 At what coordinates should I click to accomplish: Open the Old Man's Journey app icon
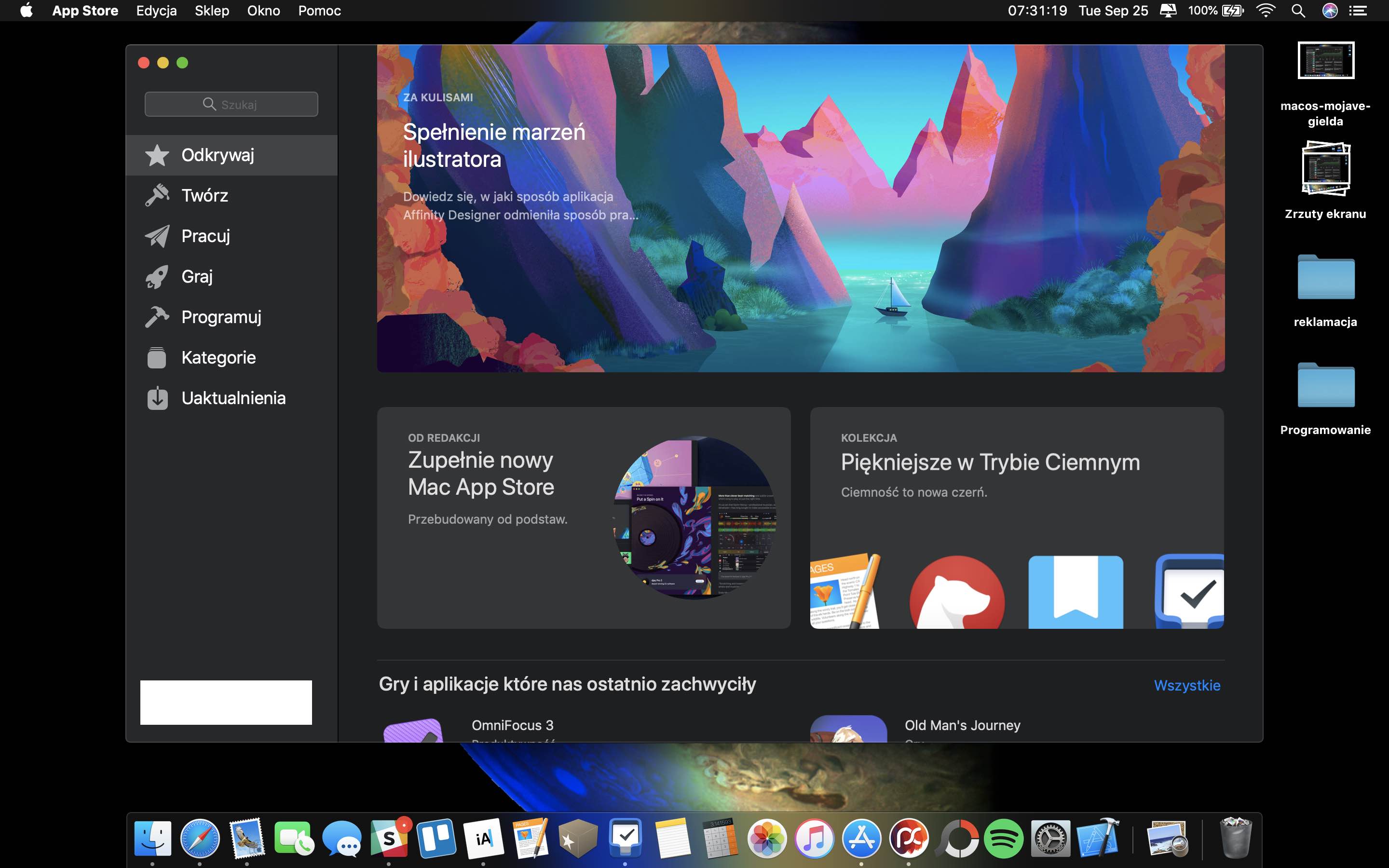848,729
